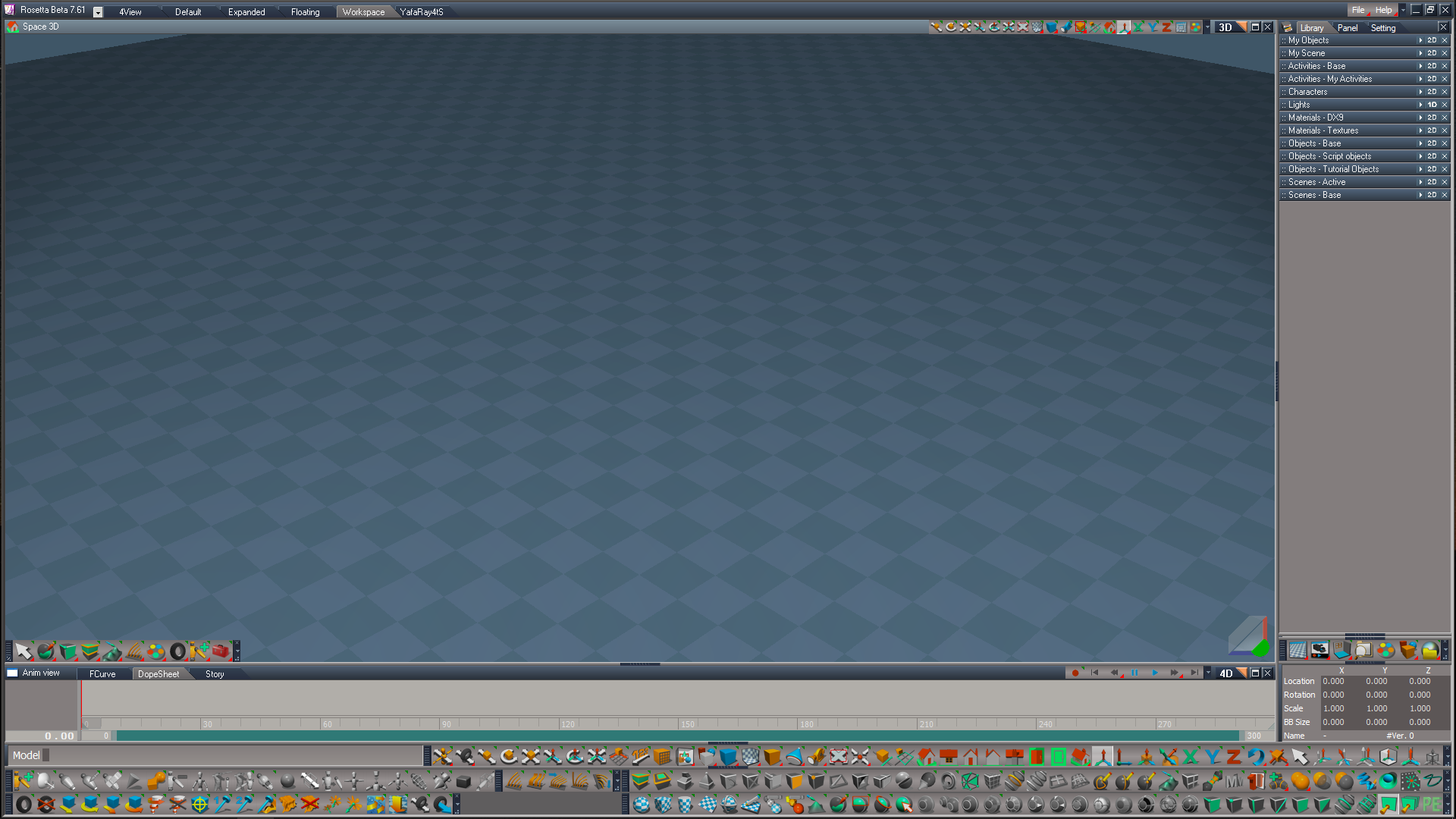
Task: Click the pause button in Anim view
Action: [x=1134, y=673]
